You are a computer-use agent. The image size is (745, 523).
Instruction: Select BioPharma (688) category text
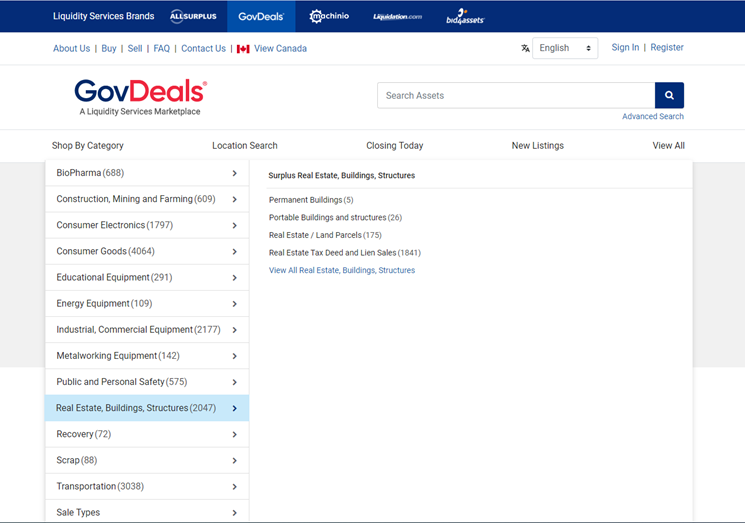[x=90, y=173]
